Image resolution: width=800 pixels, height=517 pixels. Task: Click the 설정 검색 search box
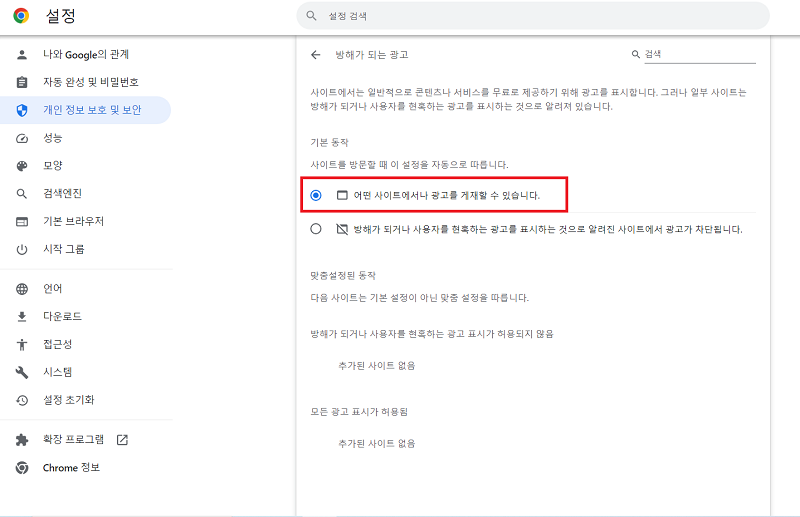click(533, 16)
